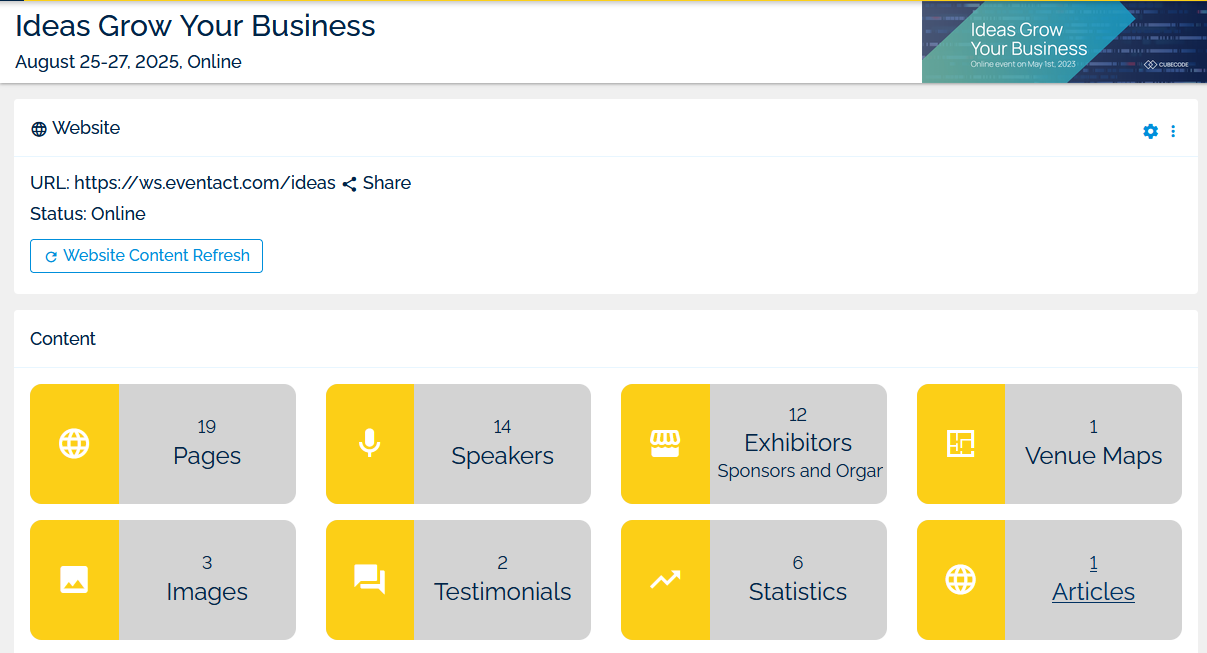Open the Statistics trending chart icon
The height and width of the screenshot is (653, 1207).
point(665,580)
